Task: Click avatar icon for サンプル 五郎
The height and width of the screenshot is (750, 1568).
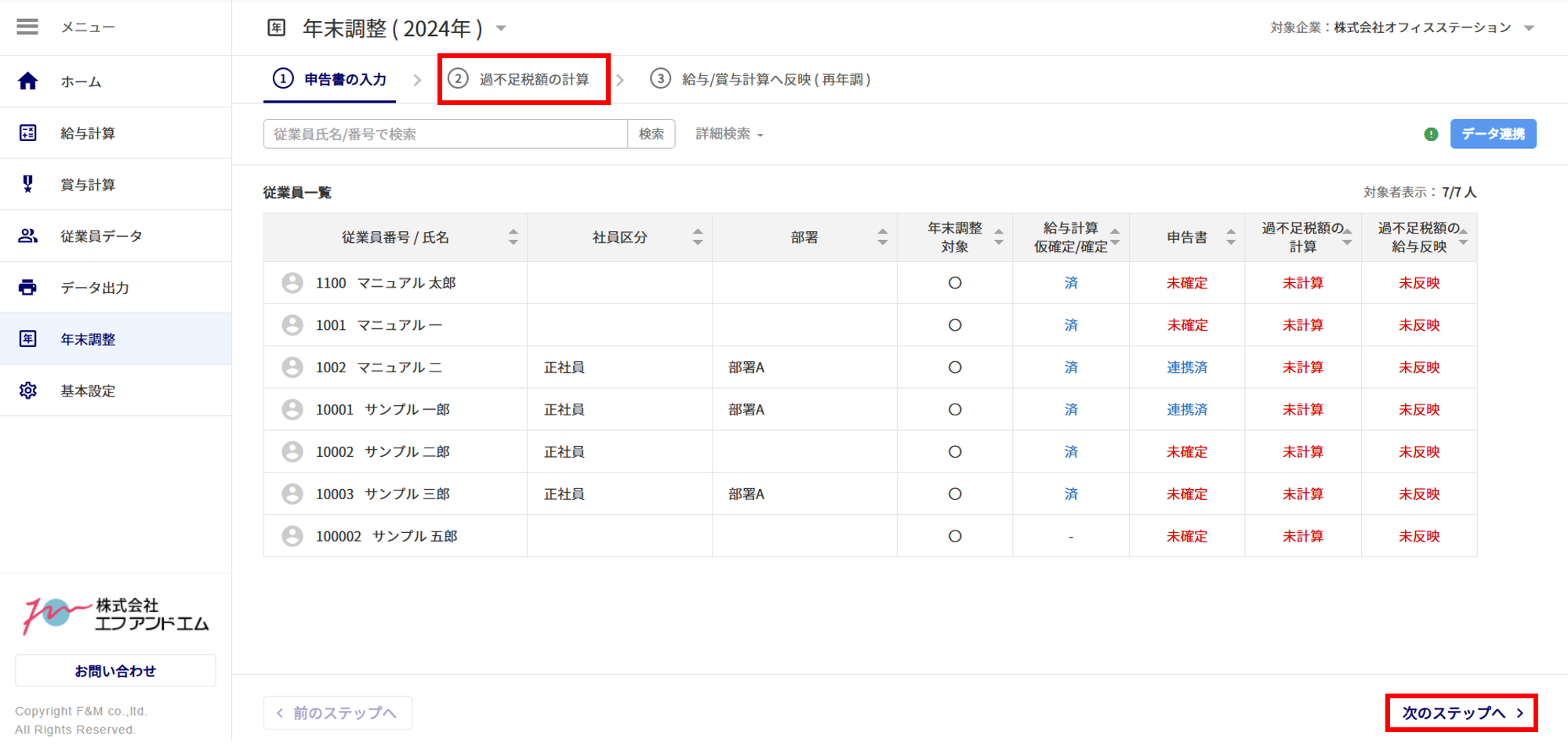Action: [292, 536]
